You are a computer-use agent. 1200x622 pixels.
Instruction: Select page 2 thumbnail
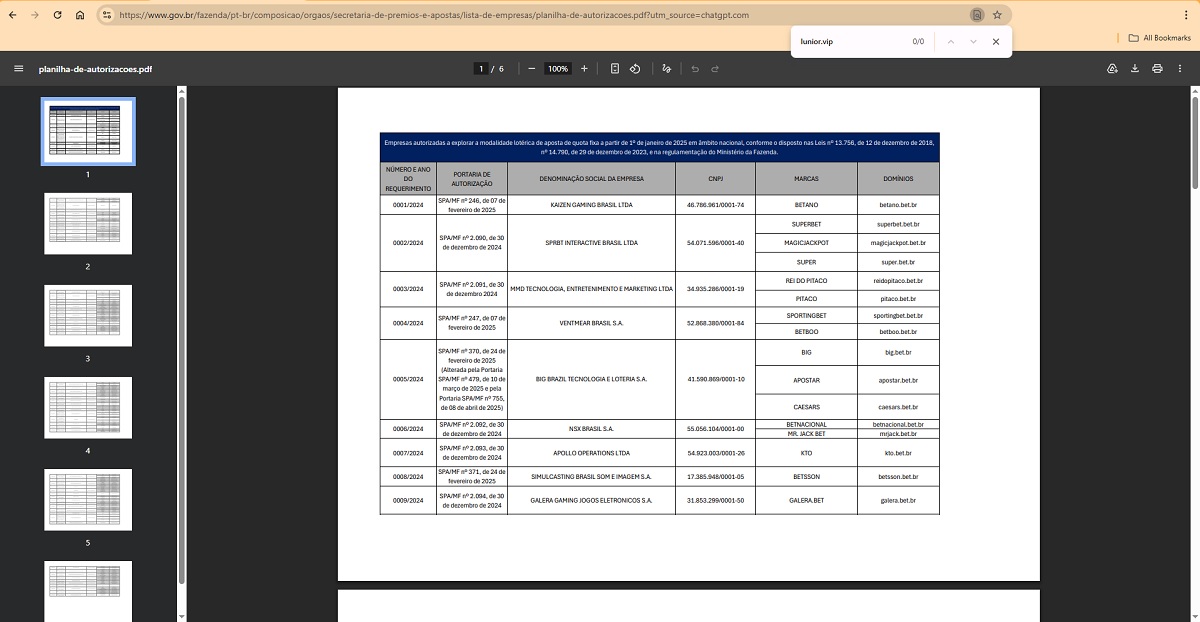(x=88, y=223)
